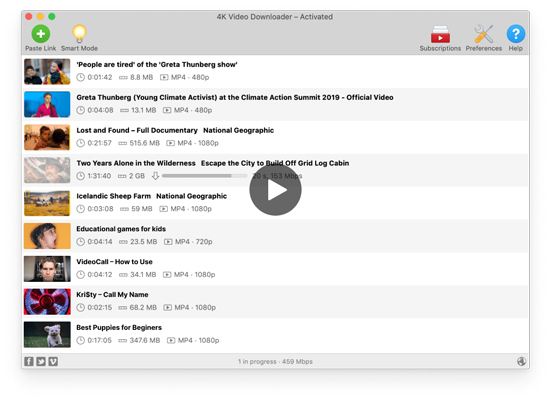The height and width of the screenshot is (400, 550).
Task: Click title "'People are tired' of the 'Greta Thunberg show'"
Action: 157,65
